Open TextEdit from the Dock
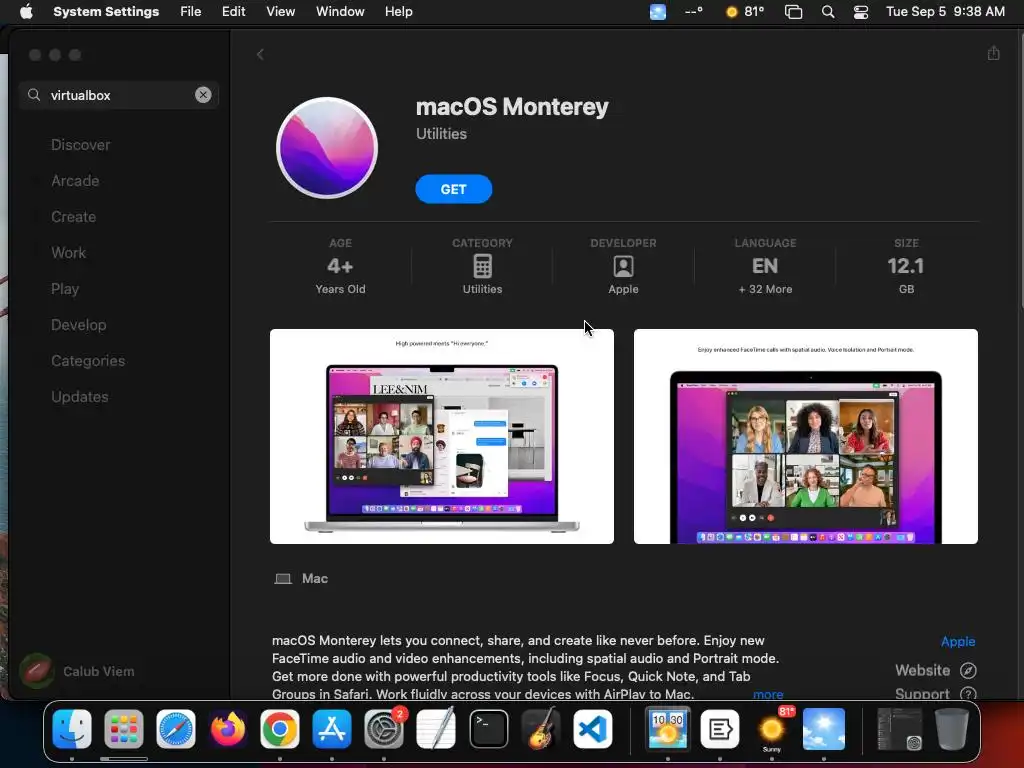 coord(436,729)
